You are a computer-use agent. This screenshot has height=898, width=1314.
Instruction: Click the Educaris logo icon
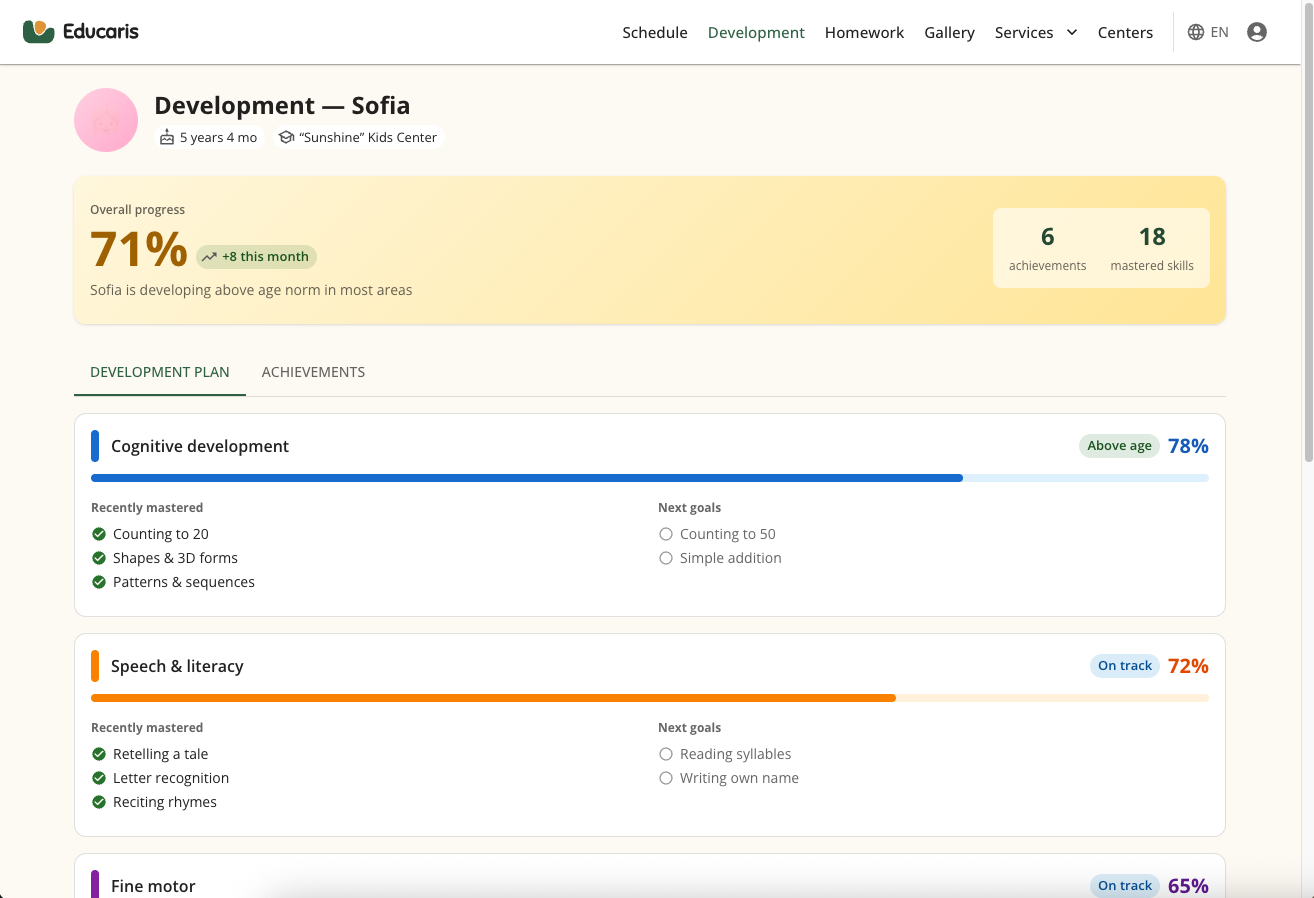tap(38, 32)
